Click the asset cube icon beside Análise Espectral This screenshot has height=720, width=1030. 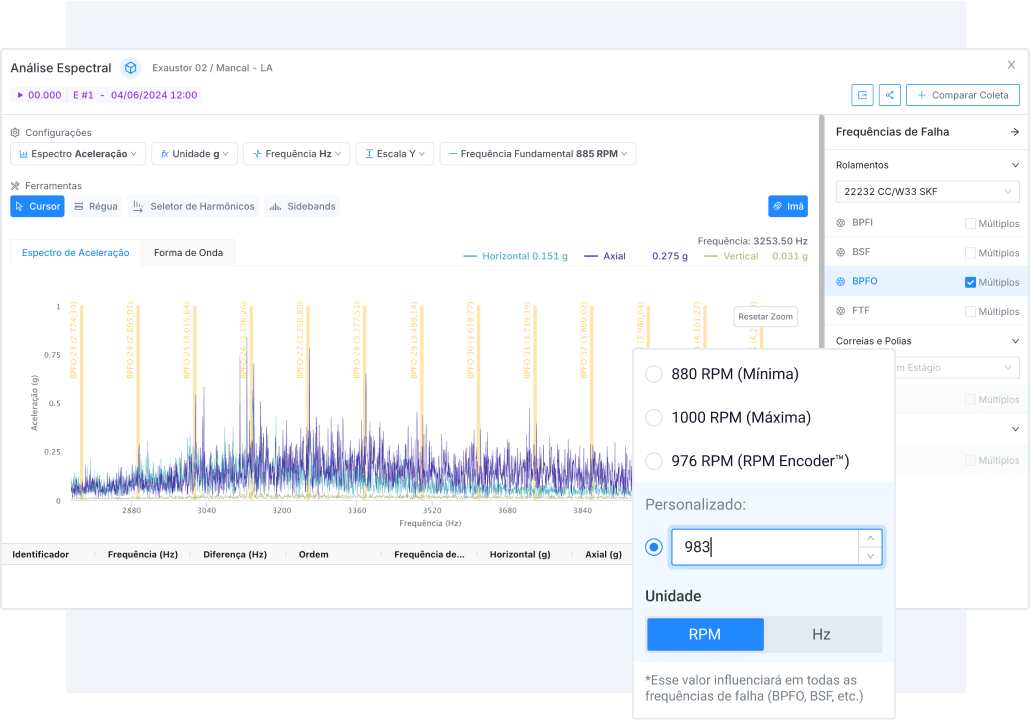[x=131, y=68]
